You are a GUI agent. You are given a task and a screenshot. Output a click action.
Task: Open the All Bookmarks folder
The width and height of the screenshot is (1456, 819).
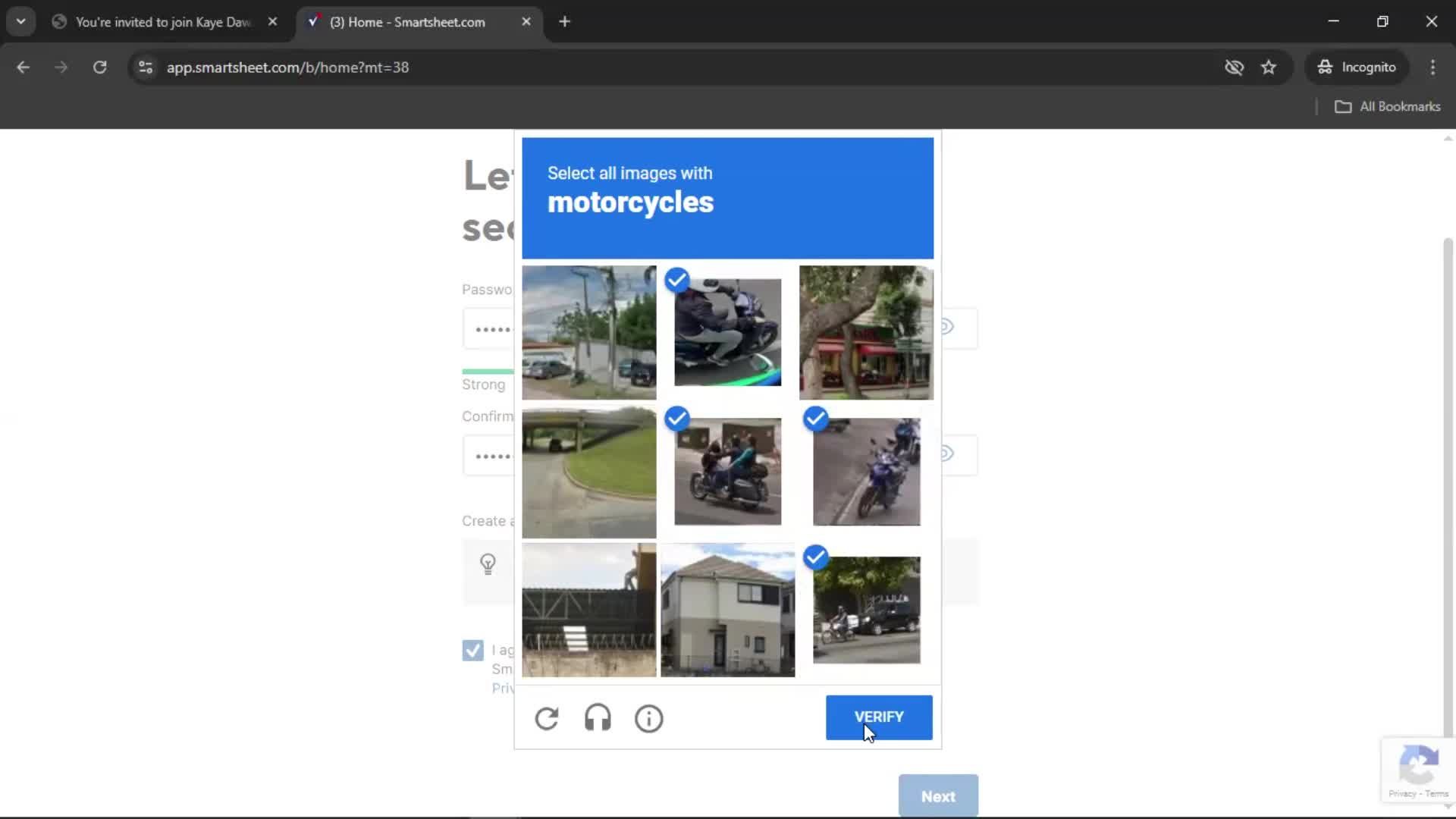point(1388,107)
